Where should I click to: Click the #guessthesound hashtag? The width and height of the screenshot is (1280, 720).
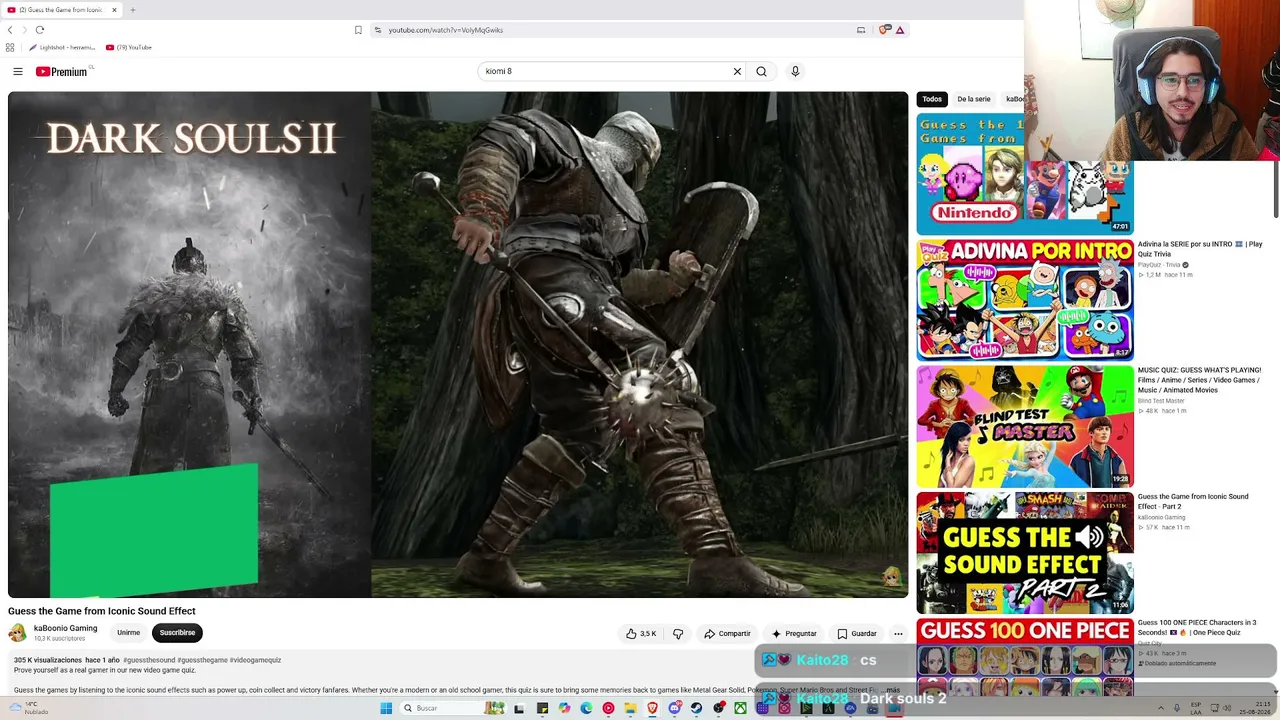[149, 660]
